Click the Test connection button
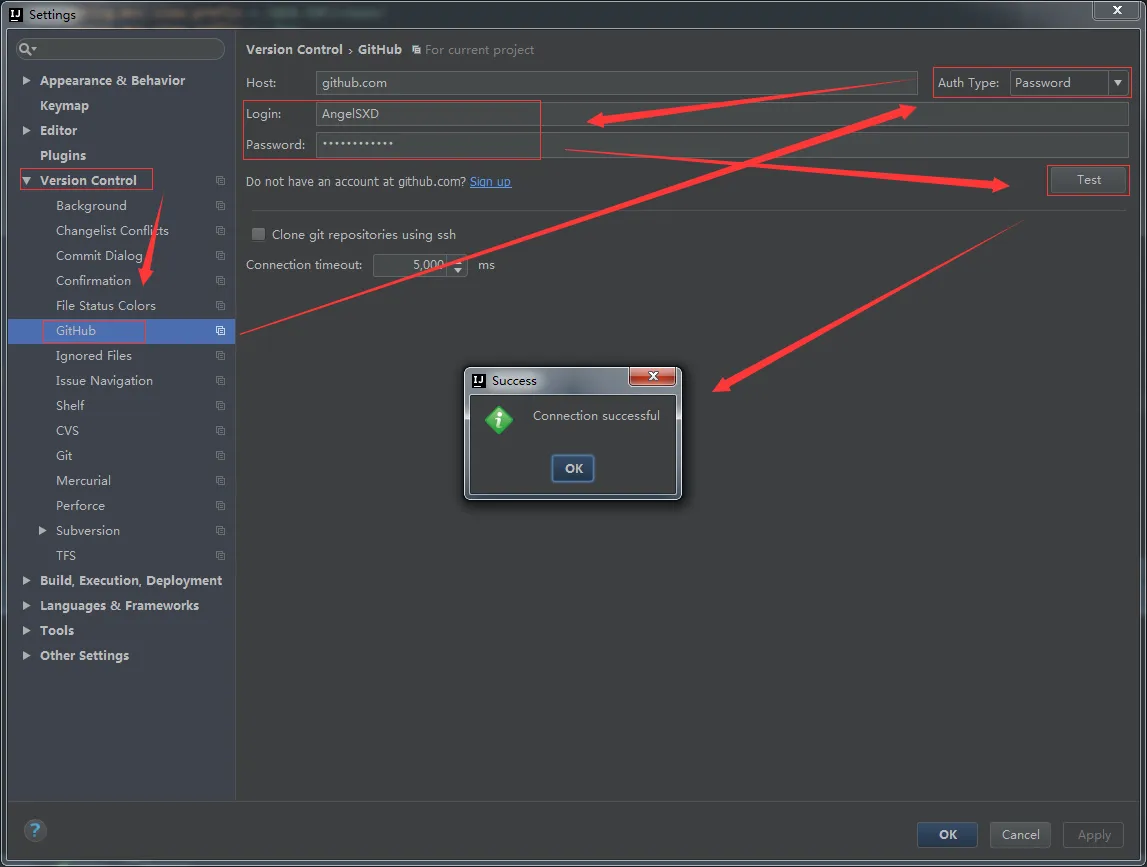Viewport: 1147px width, 867px height. coord(1088,180)
